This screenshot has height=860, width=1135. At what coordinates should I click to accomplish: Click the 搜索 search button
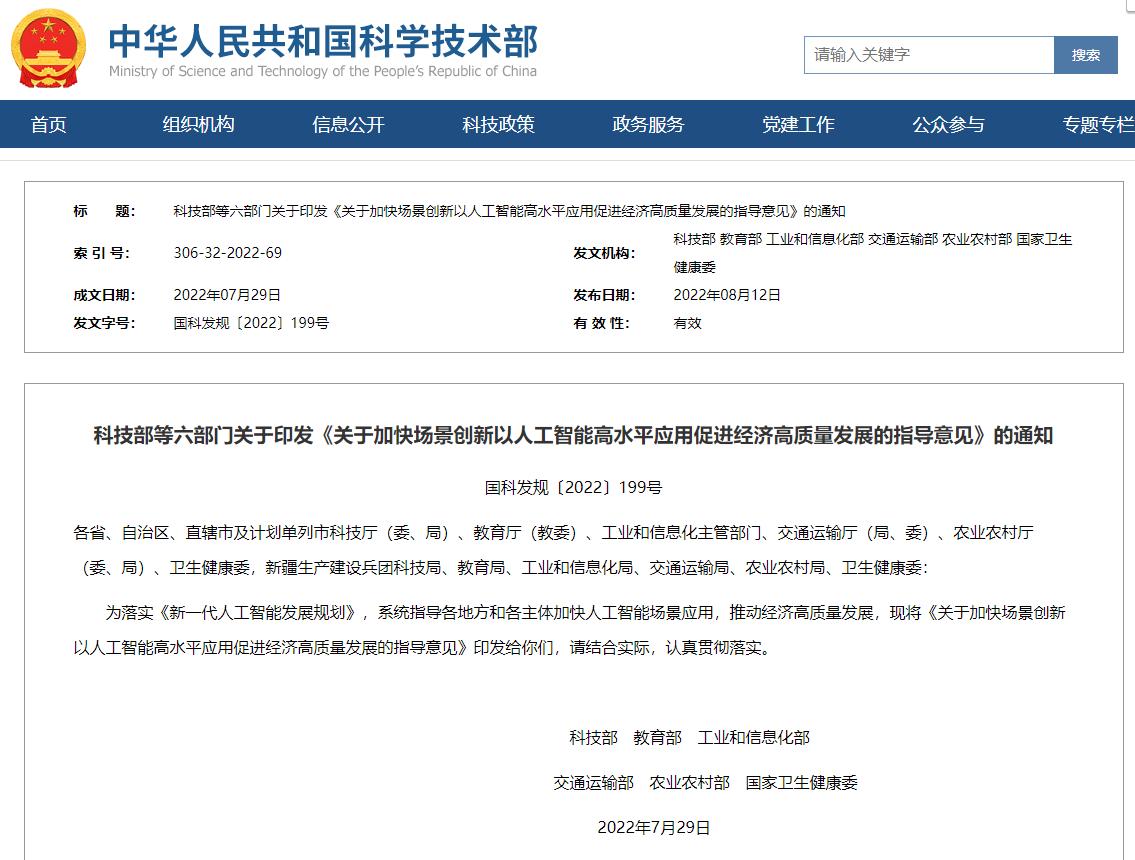coord(1086,55)
